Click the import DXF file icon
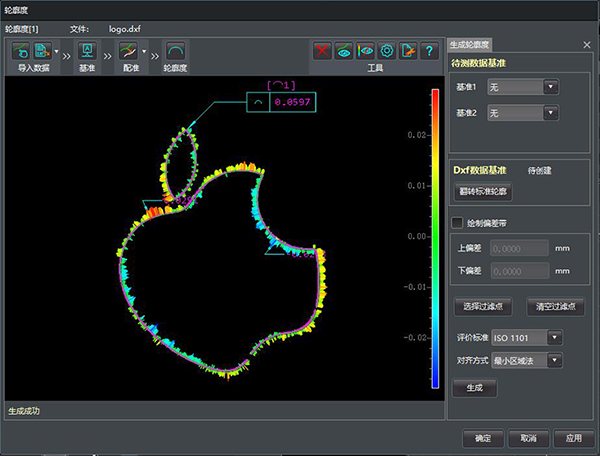Screen dimensions: 600x456 coord(42,51)
